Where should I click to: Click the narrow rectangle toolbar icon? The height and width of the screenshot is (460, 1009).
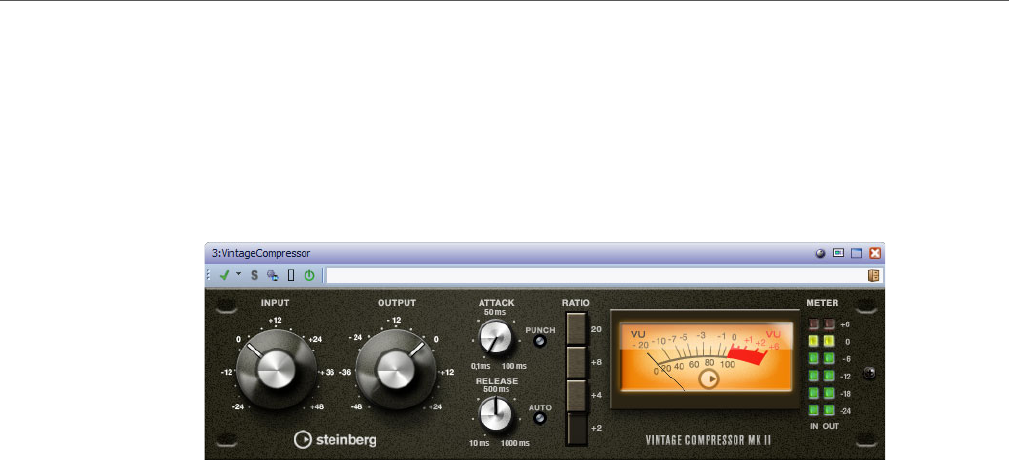tap(291, 275)
